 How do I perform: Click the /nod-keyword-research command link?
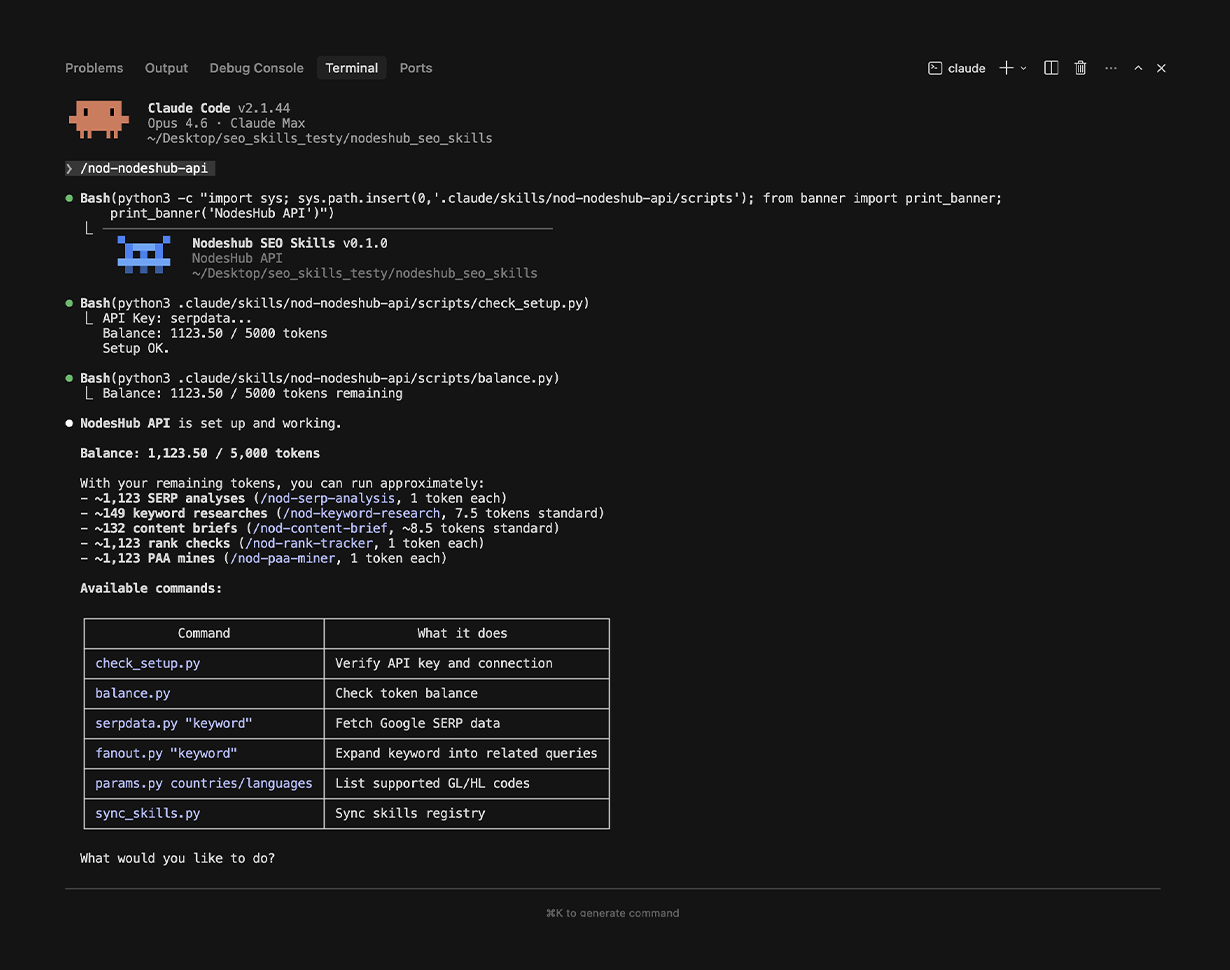[361, 513]
